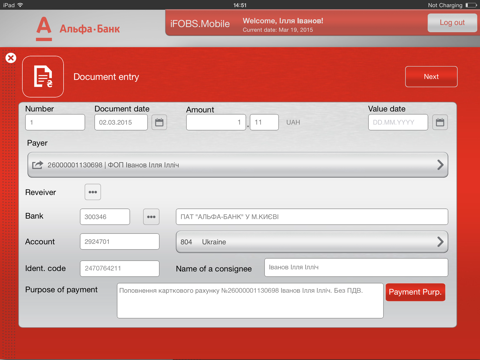Tap the iPad battery status indicator
The width and height of the screenshot is (480, 360).
[471, 5]
